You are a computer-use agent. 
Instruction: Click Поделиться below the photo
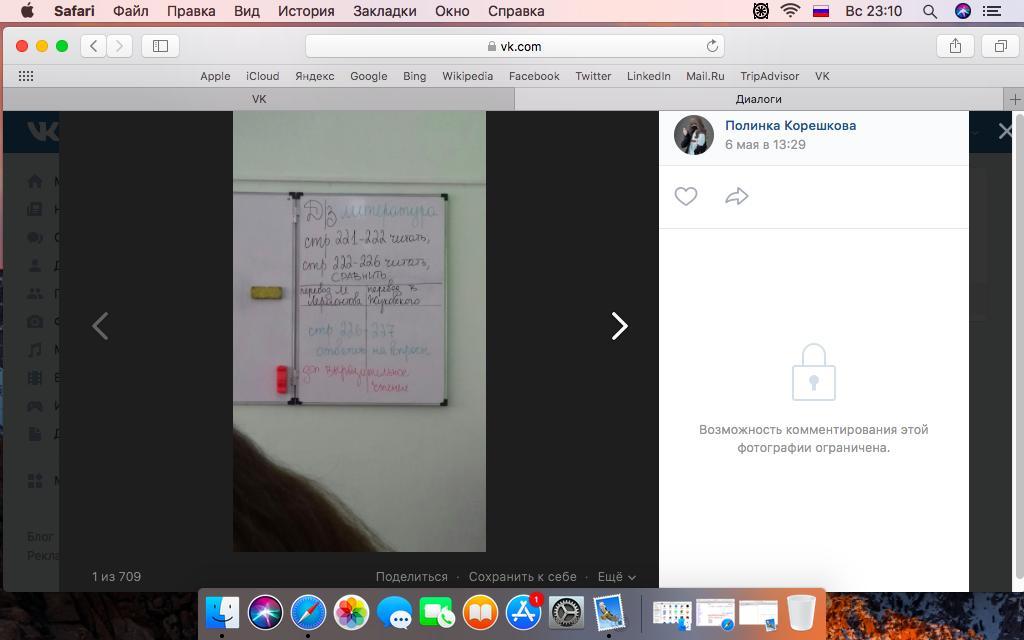point(411,577)
